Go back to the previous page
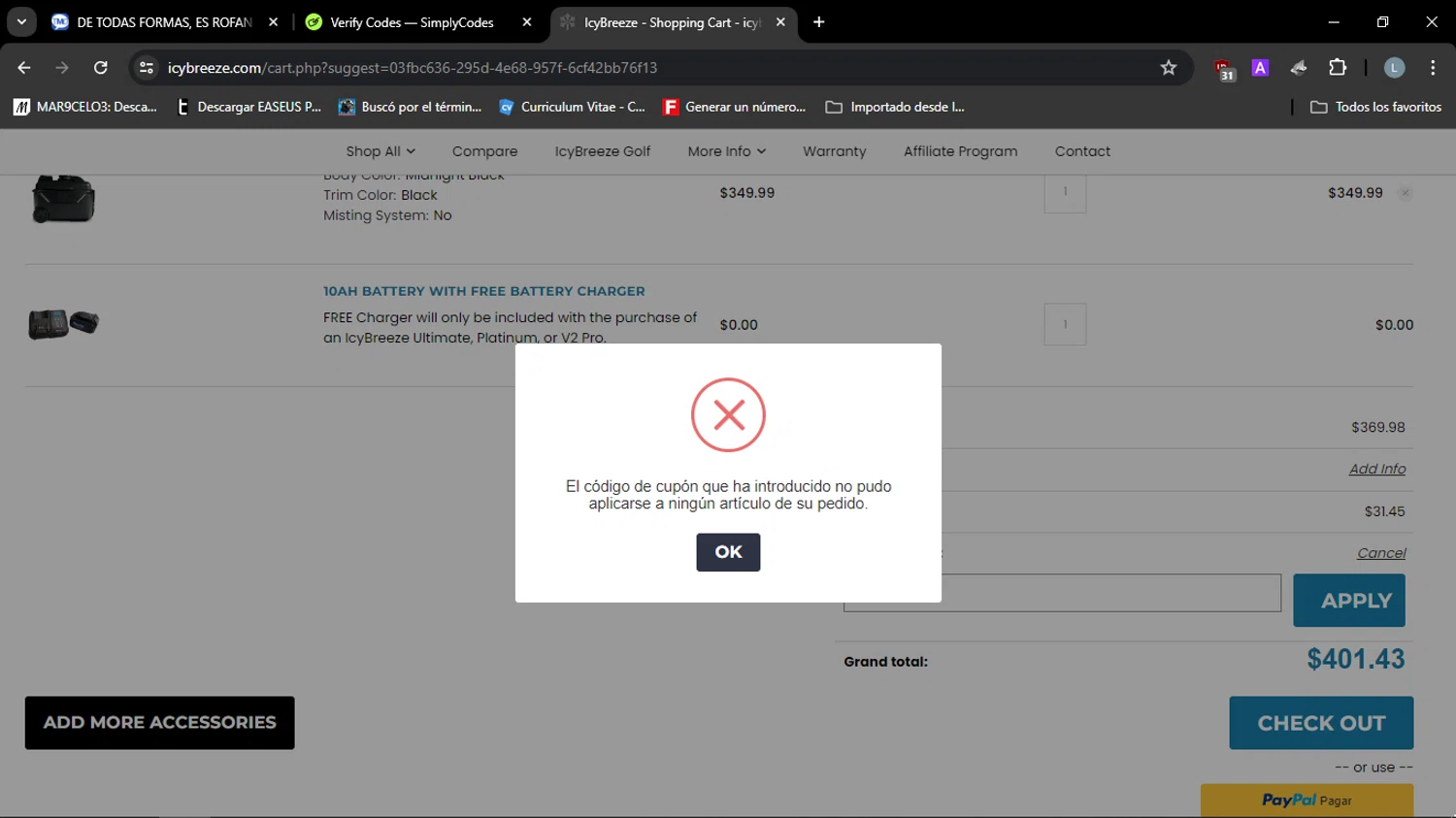This screenshot has height=818, width=1456. point(24,68)
